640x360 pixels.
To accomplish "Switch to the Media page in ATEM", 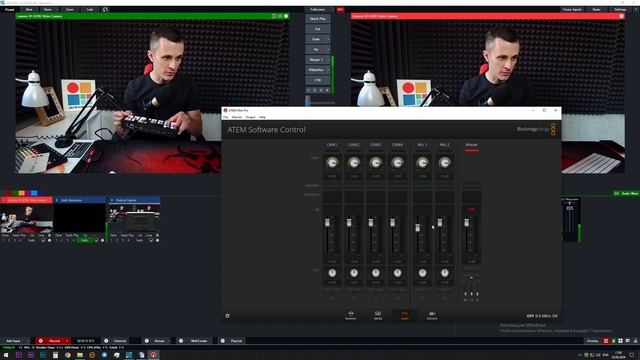I will (x=378, y=315).
